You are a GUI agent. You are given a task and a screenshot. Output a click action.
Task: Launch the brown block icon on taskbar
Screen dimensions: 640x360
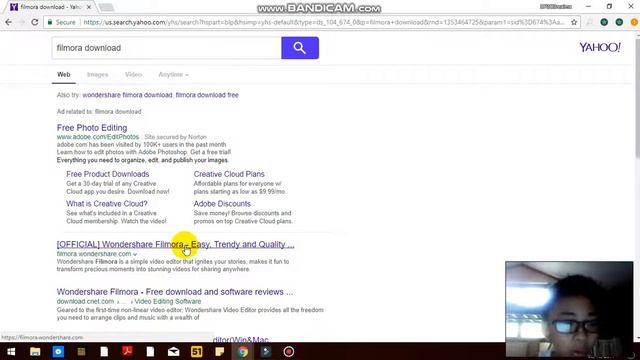point(81,351)
